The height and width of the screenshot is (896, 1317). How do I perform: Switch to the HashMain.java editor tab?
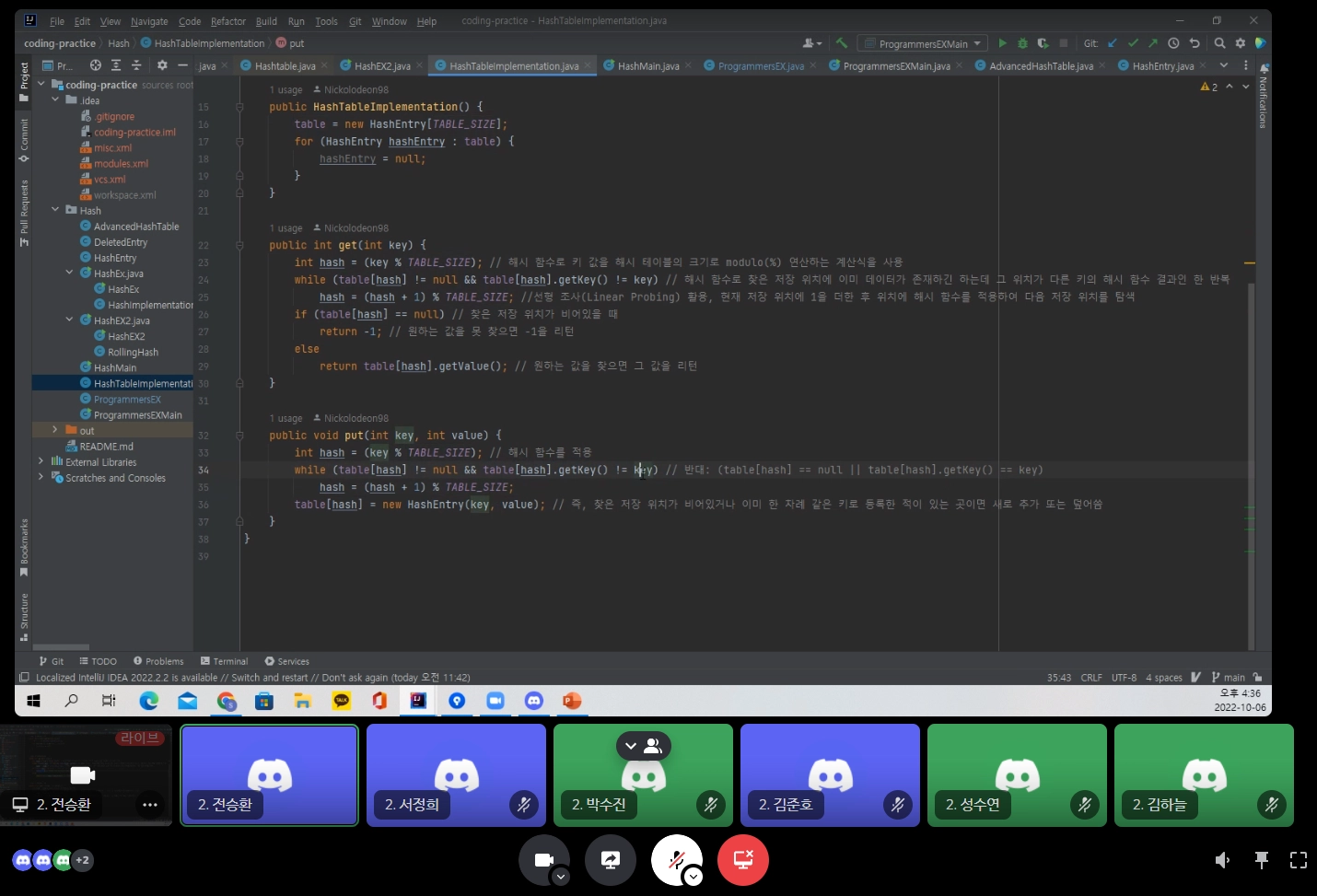647,66
